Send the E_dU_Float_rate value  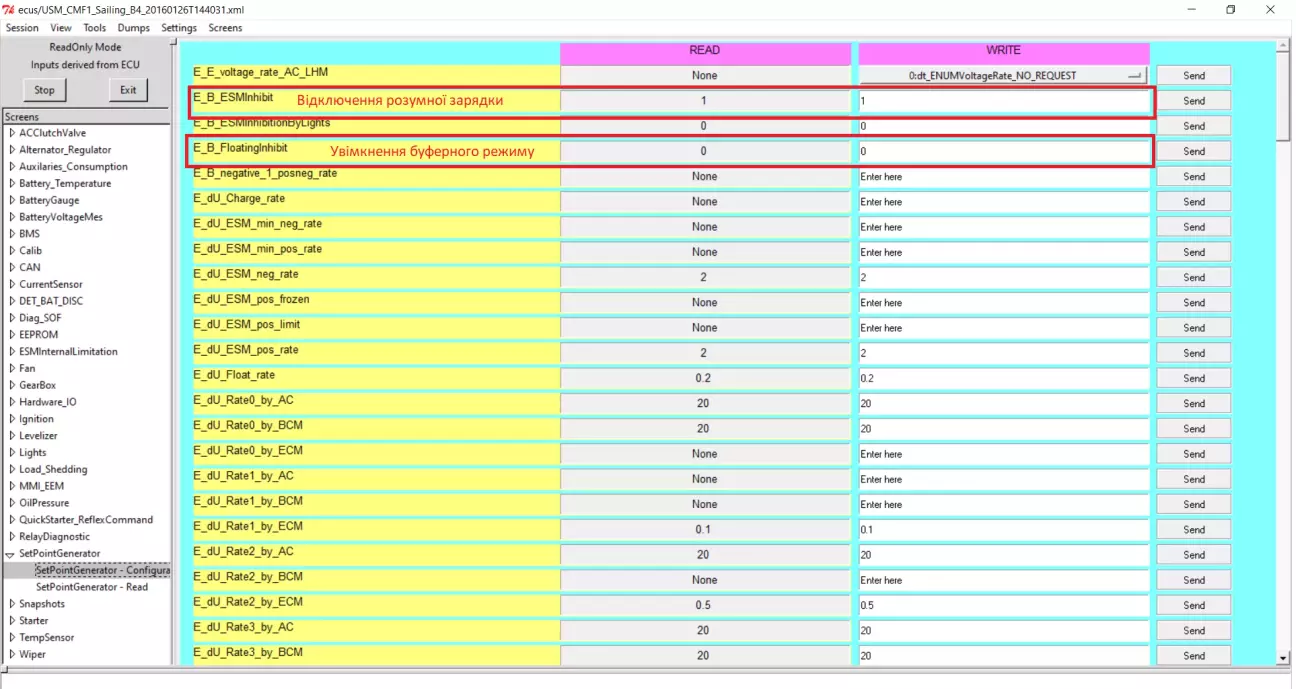tap(1194, 378)
